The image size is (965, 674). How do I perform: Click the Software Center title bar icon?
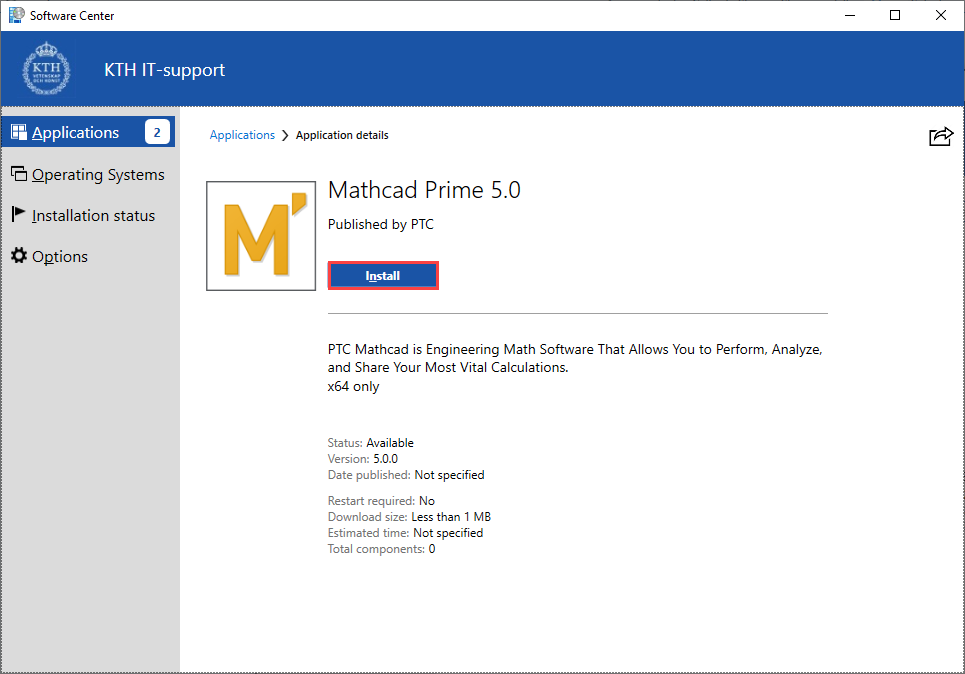click(x=17, y=15)
